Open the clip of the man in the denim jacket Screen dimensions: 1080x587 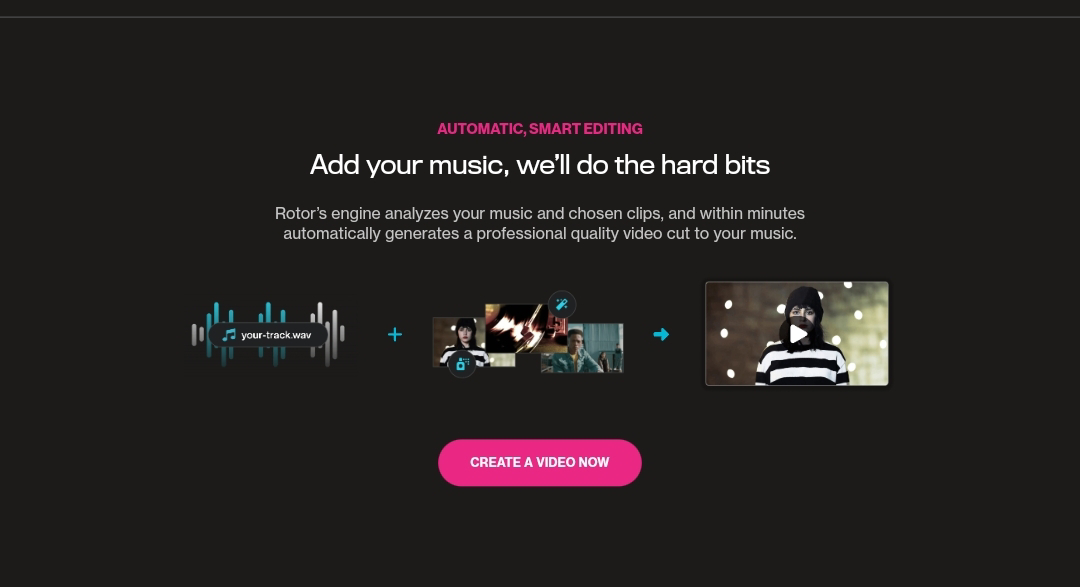tap(582, 349)
